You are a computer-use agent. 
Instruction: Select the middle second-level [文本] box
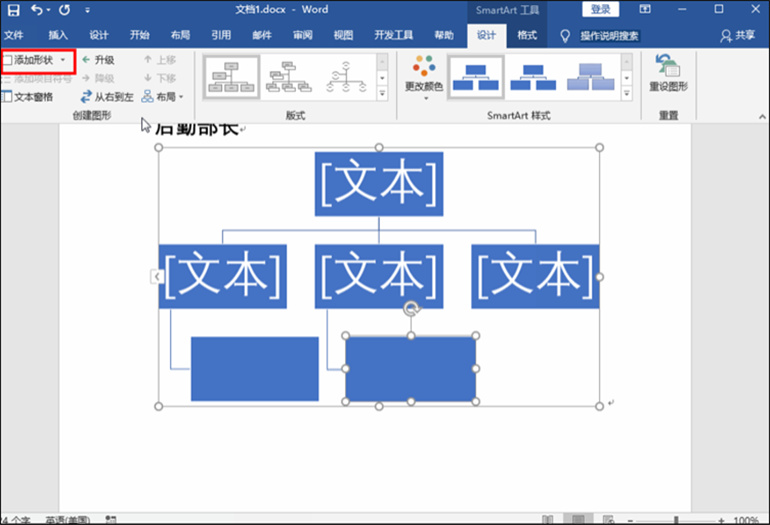point(379,276)
